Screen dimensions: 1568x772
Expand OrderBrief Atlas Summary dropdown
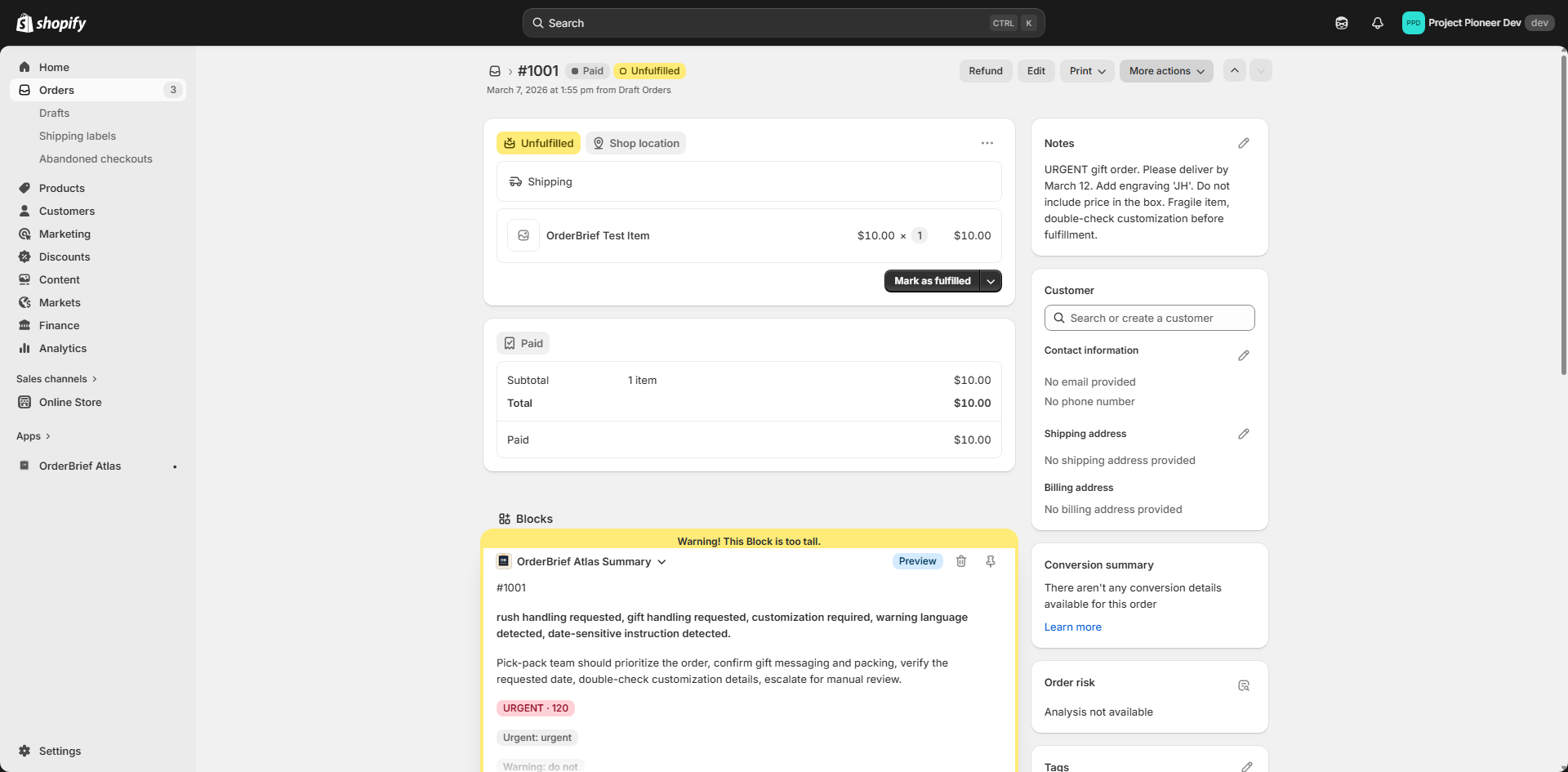(661, 562)
